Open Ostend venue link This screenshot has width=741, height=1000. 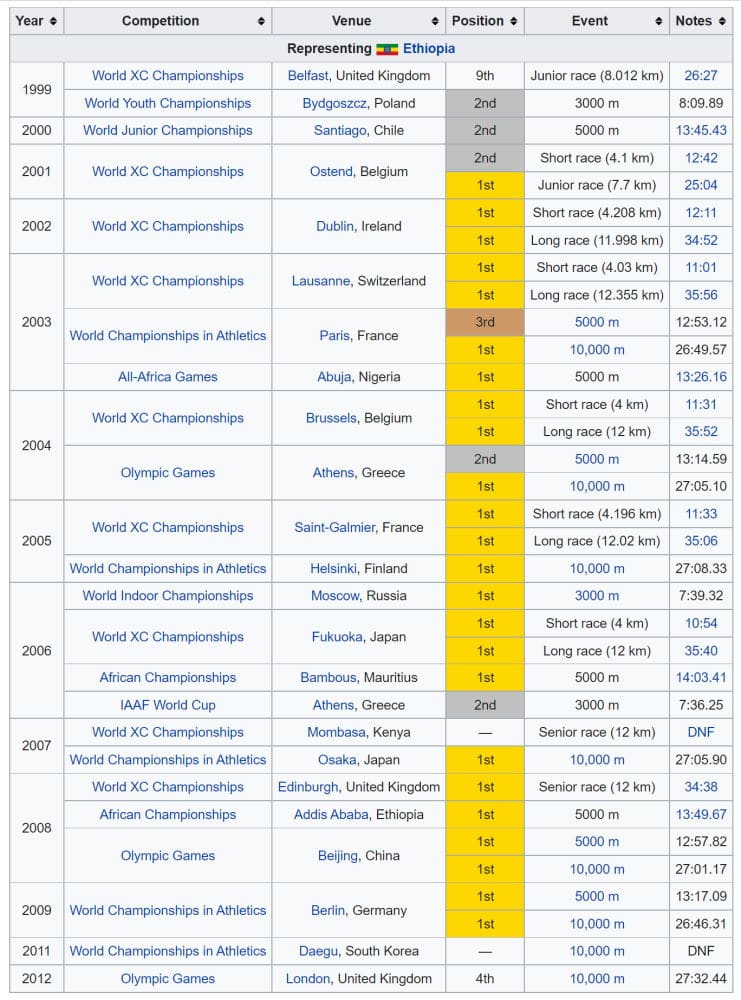click(x=331, y=172)
